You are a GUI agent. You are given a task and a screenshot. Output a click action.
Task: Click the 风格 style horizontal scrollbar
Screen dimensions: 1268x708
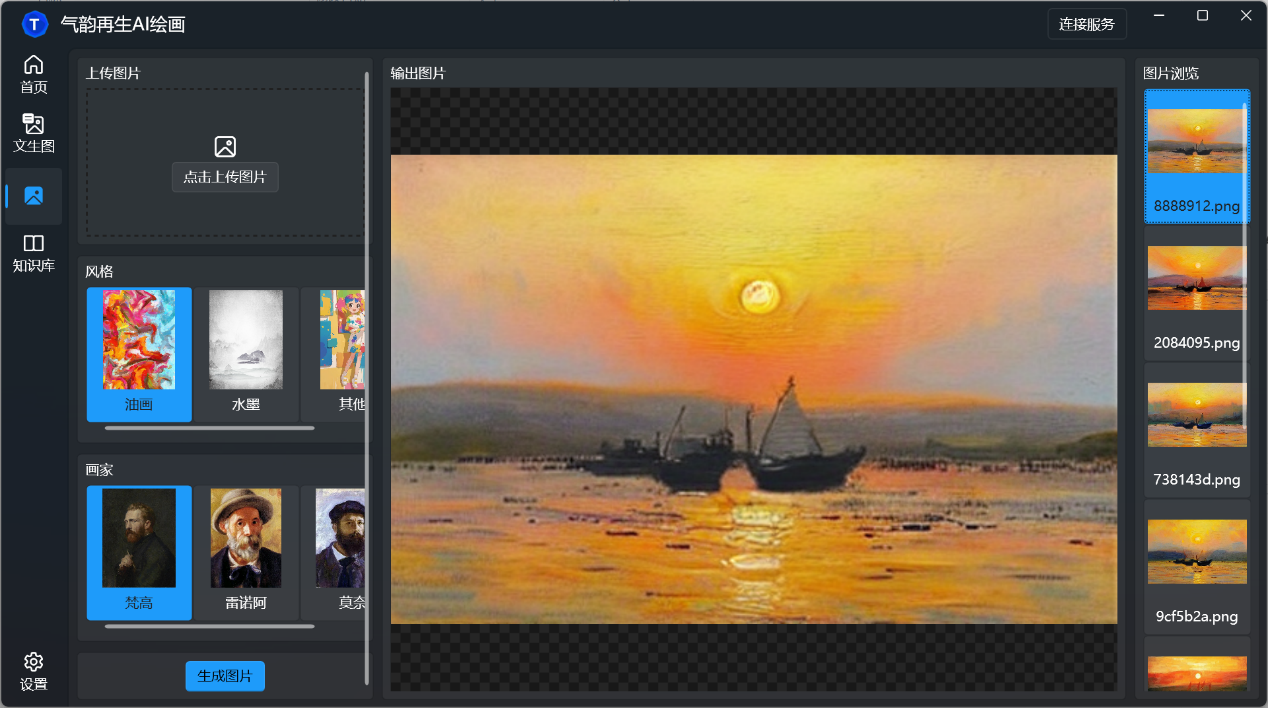[209, 428]
